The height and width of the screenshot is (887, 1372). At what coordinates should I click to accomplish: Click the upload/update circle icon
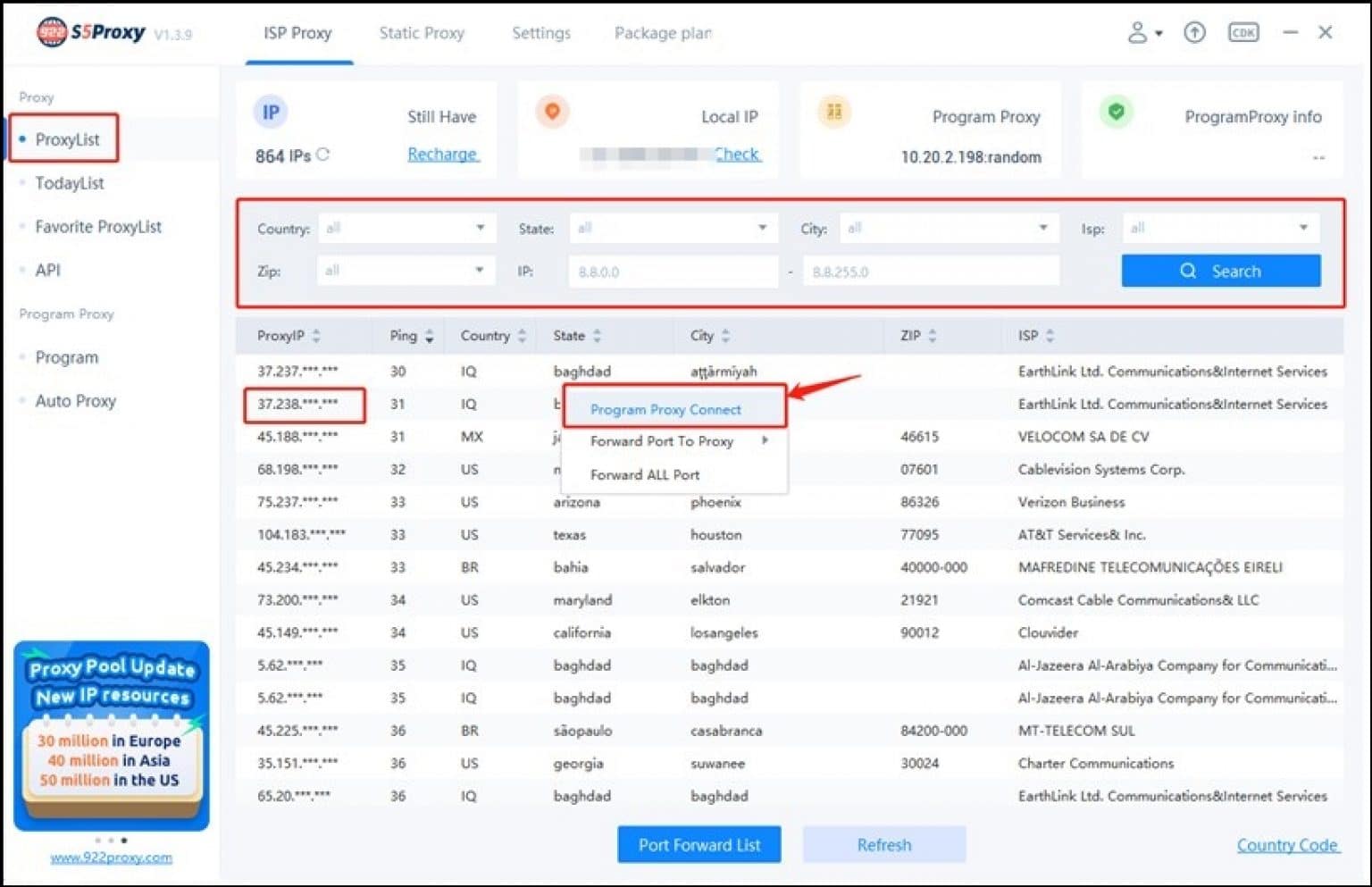click(1194, 32)
